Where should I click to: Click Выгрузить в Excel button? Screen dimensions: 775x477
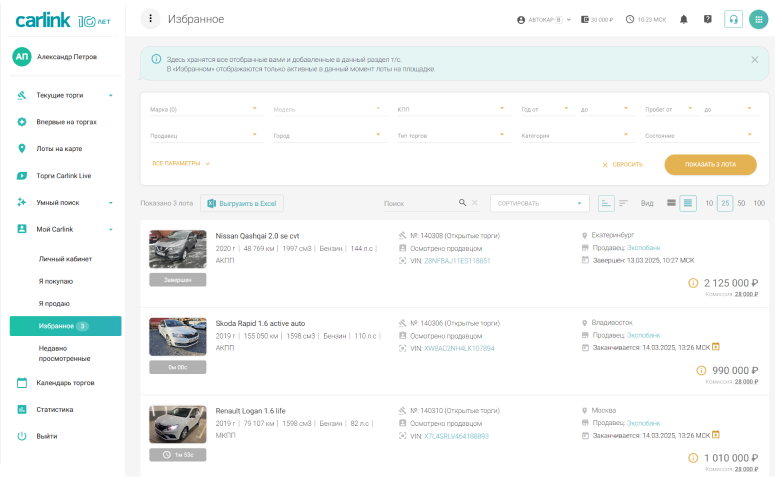243,203
